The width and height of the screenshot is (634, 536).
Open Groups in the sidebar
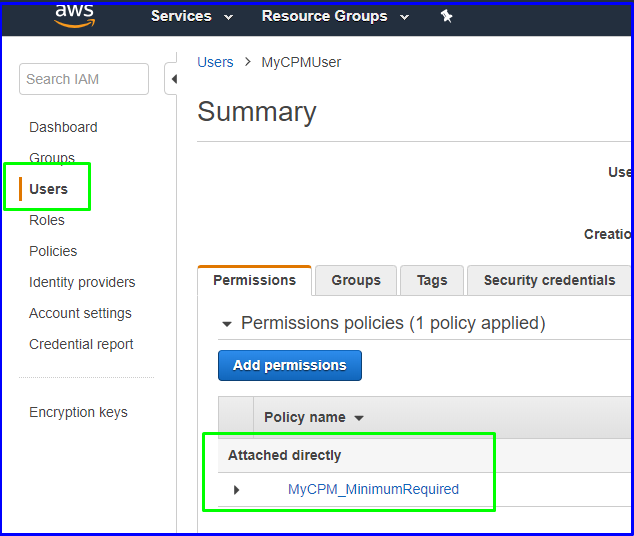click(52, 157)
